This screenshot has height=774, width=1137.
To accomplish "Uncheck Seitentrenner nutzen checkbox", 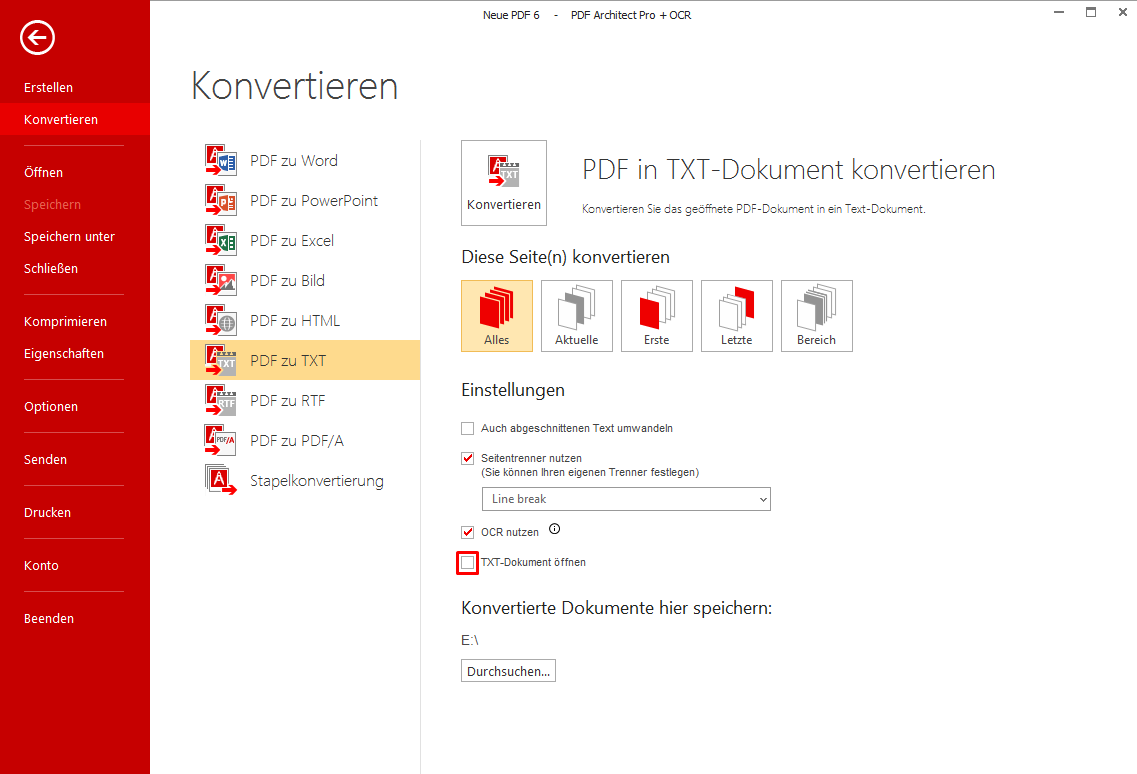I will [x=468, y=458].
